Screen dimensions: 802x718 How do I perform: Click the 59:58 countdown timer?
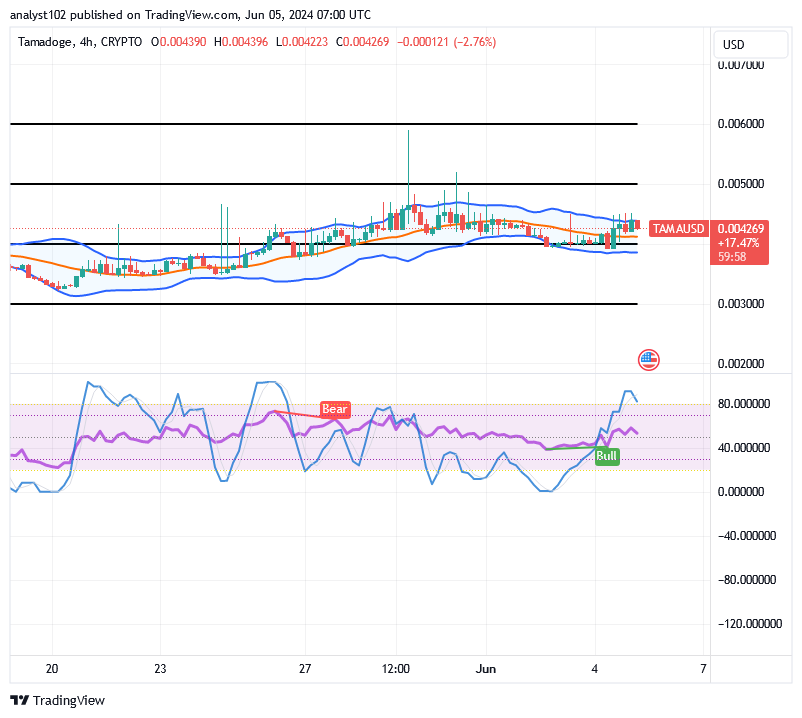[x=732, y=257]
